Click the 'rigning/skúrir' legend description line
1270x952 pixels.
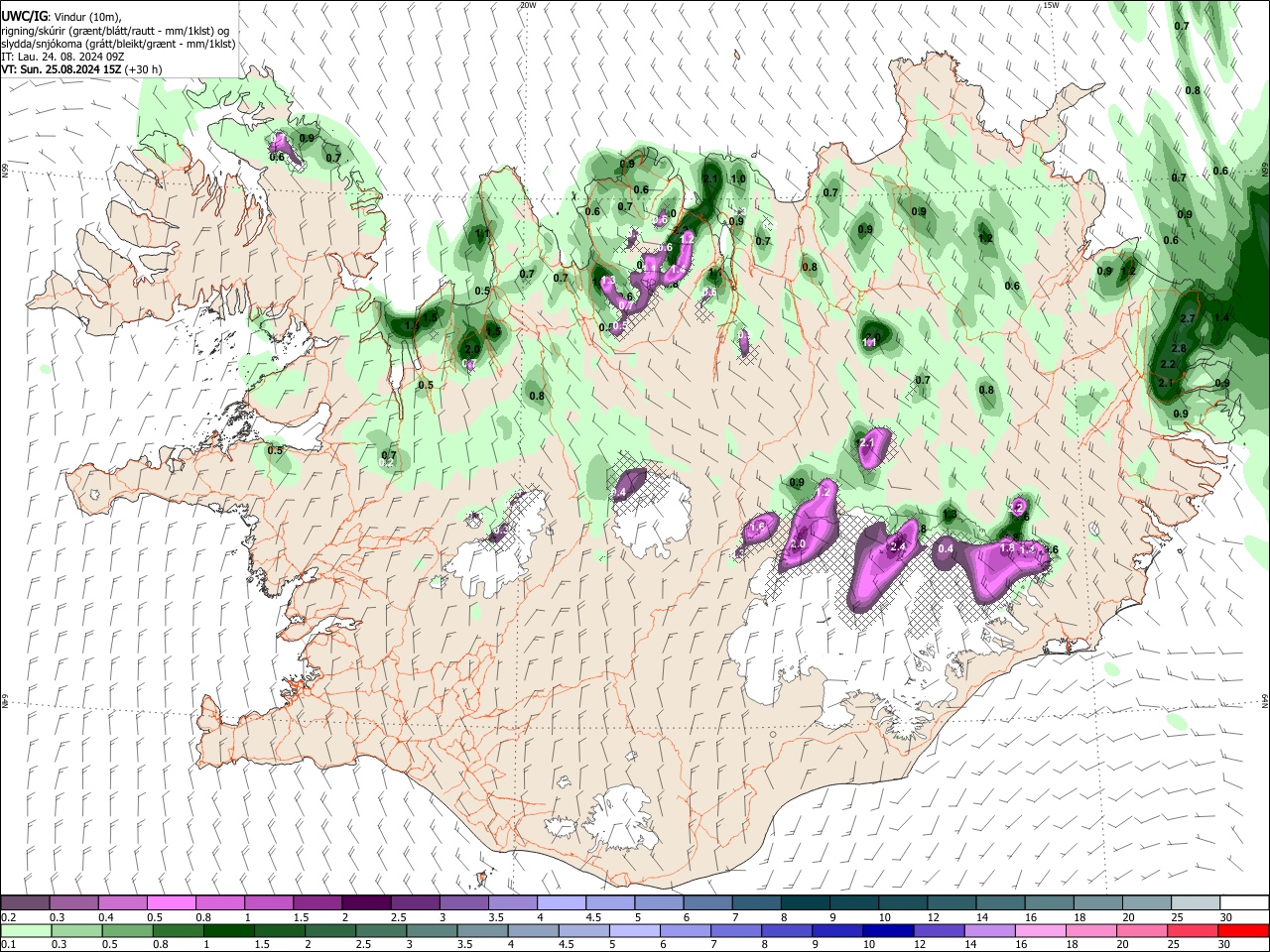pyautogui.click(x=115, y=31)
